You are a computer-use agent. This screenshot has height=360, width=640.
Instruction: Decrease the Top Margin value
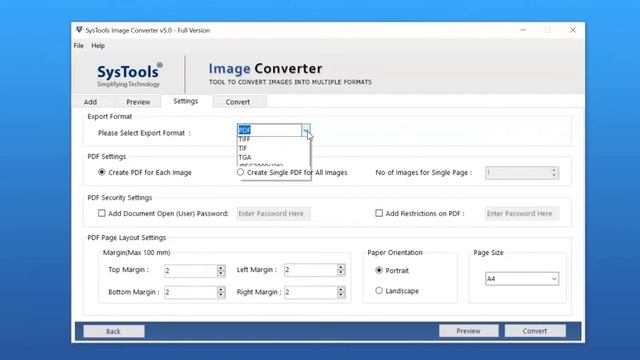pos(221,273)
